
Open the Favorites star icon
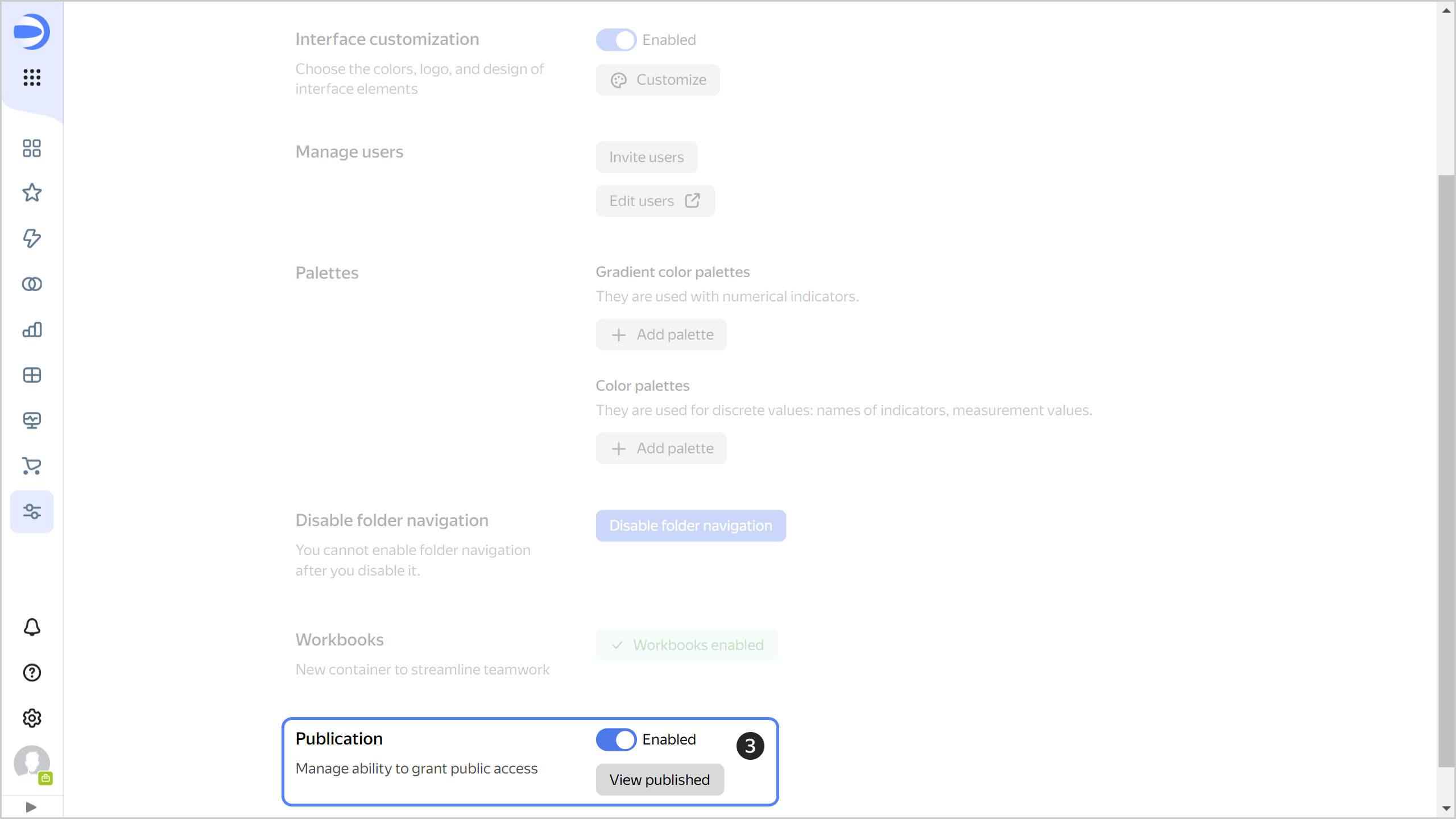coord(32,193)
